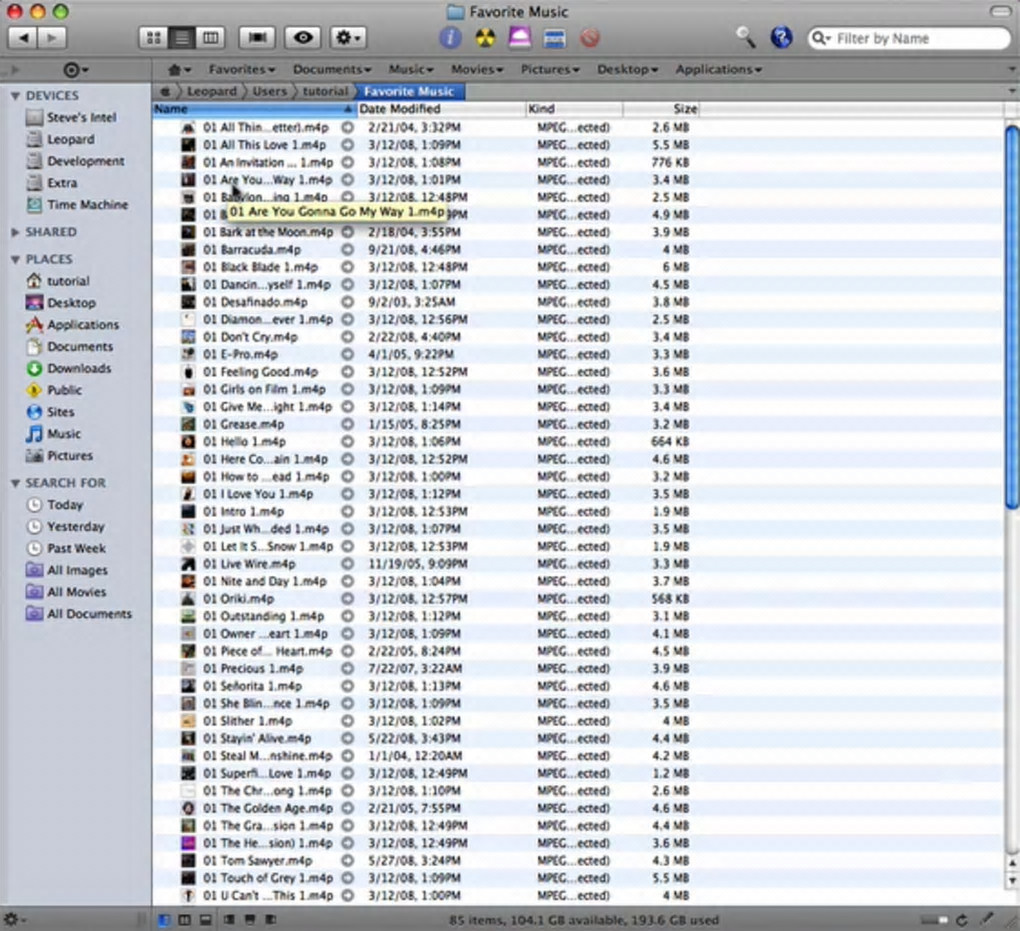This screenshot has height=931, width=1020.
Task: Open the Action gear dropdown in toolbar
Action: pos(347,38)
